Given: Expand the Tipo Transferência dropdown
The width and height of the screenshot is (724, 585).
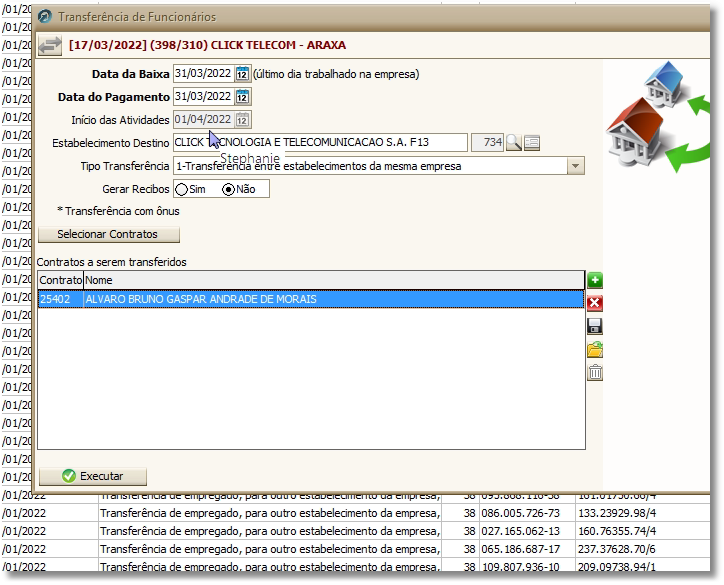Looking at the screenshot, I should click(575, 166).
